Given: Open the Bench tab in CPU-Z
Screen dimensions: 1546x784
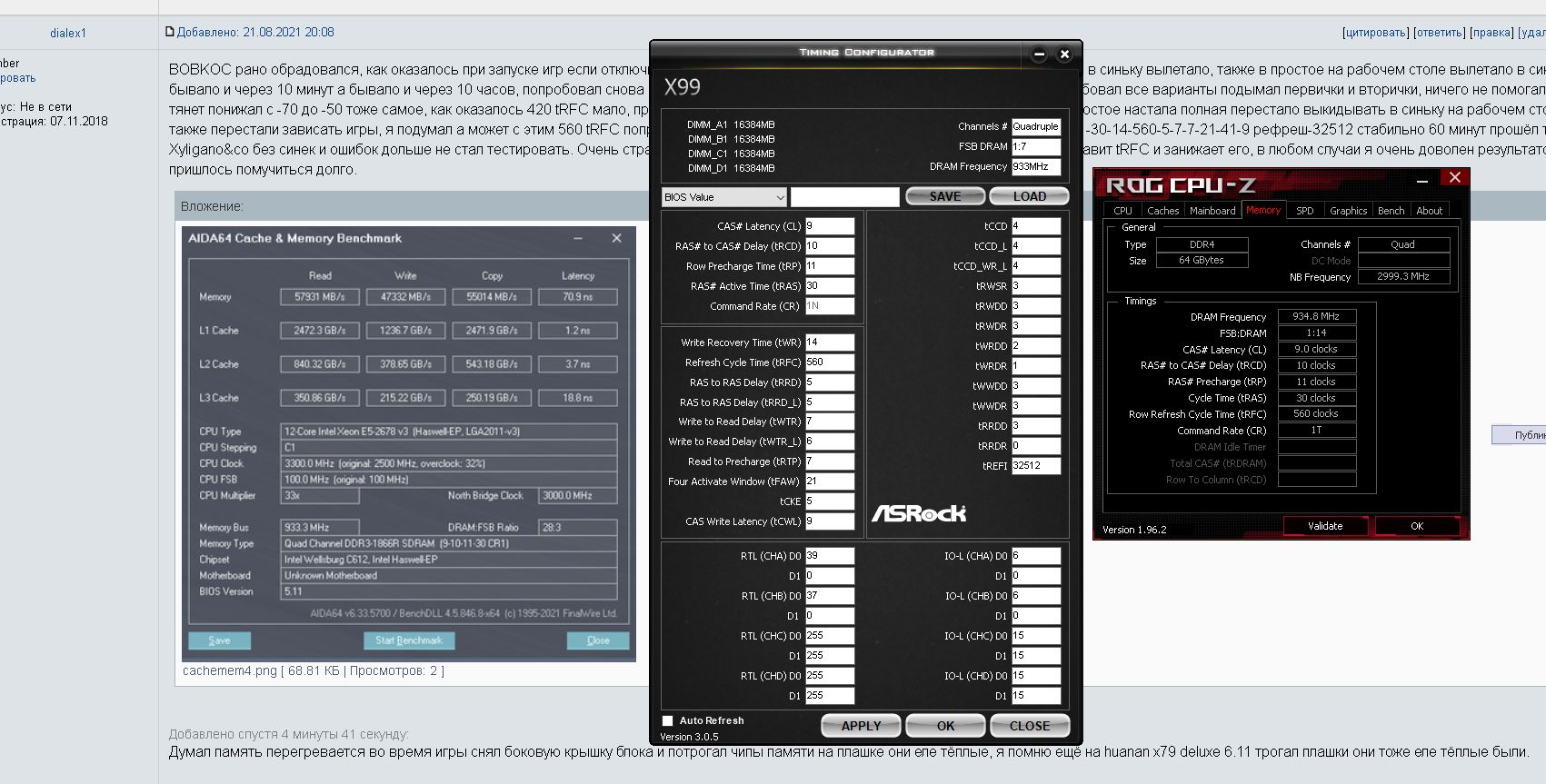Looking at the screenshot, I should 1391,211.
